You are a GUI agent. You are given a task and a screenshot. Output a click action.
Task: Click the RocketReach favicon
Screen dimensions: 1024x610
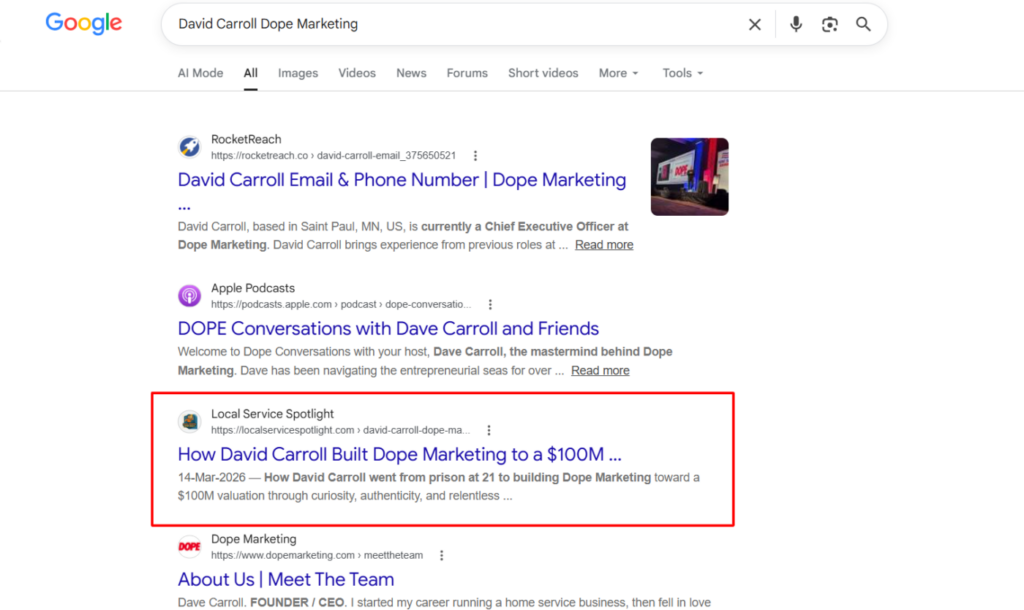[189, 146]
